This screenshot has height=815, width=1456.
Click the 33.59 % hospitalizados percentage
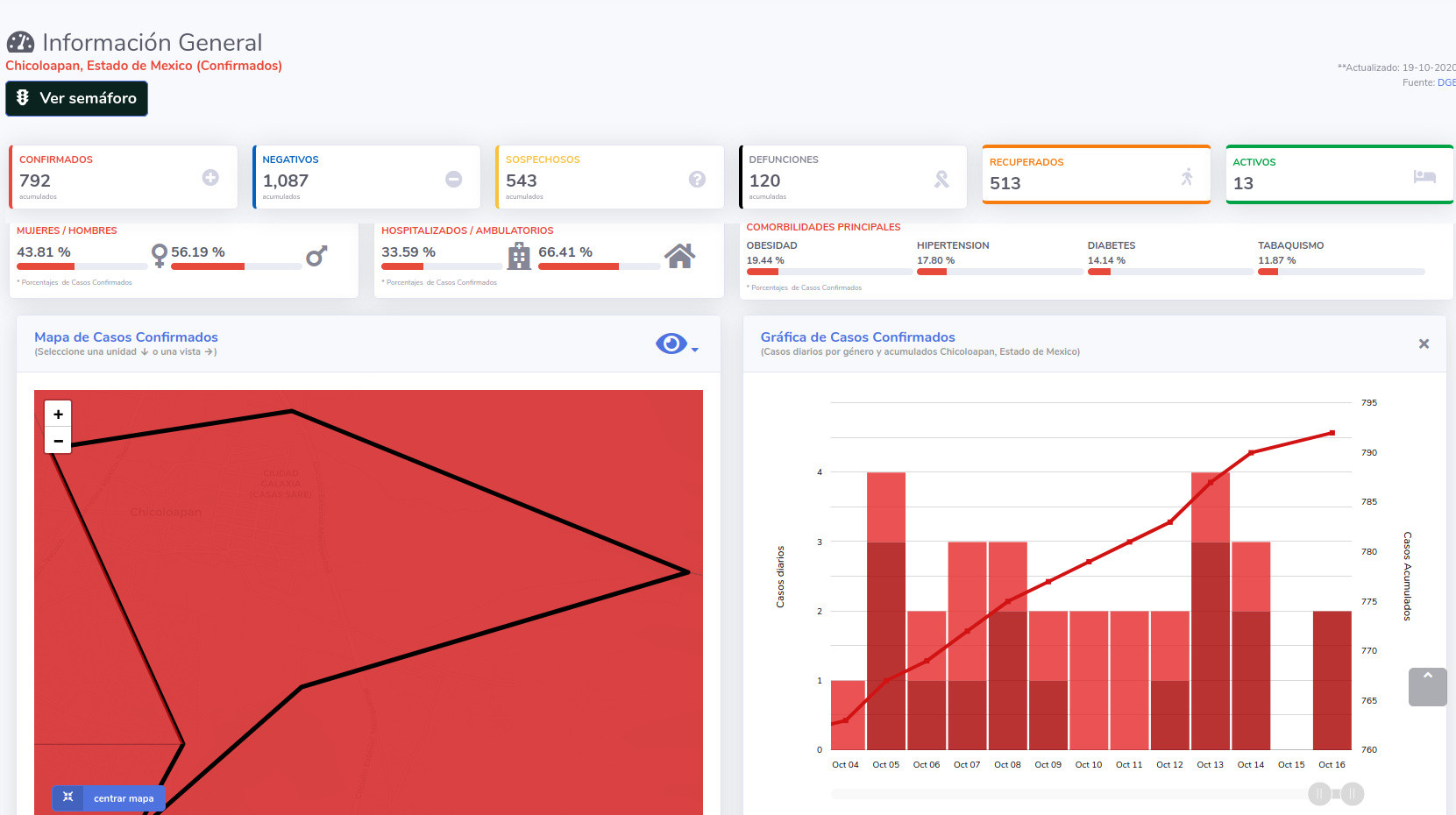(408, 252)
